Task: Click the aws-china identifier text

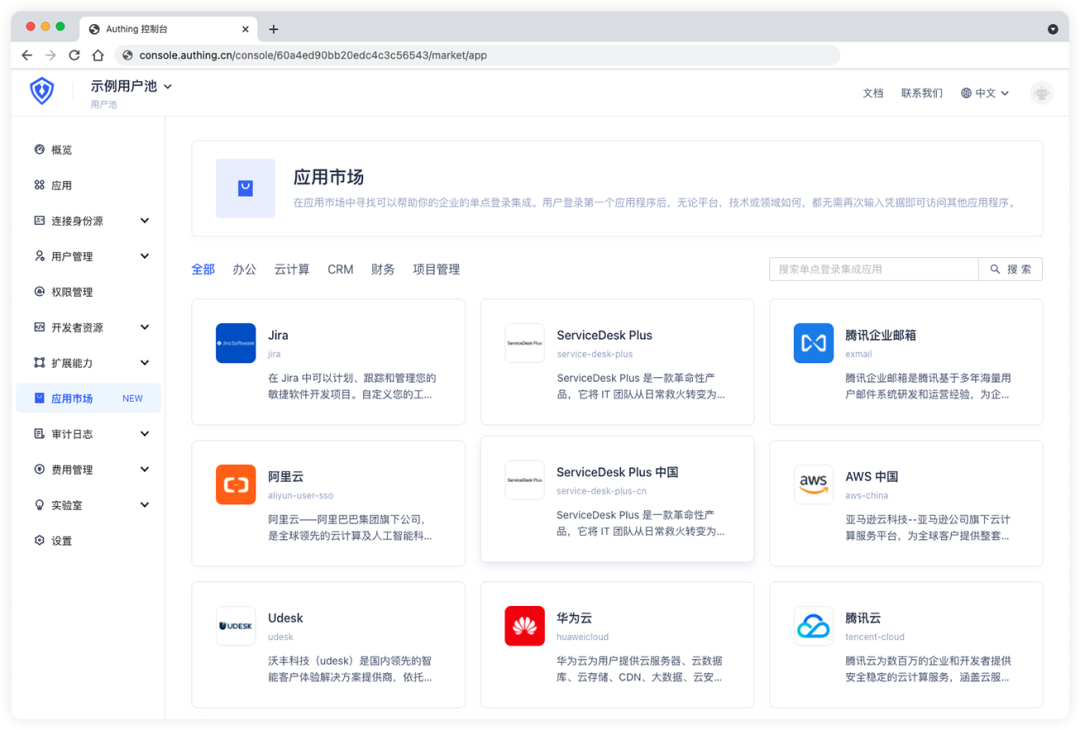Action: tap(866, 495)
